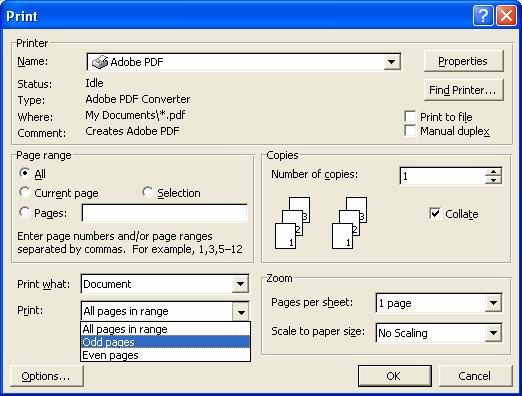Expand the Print what dropdown
The height and width of the screenshot is (396, 522).
click(x=240, y=284)
